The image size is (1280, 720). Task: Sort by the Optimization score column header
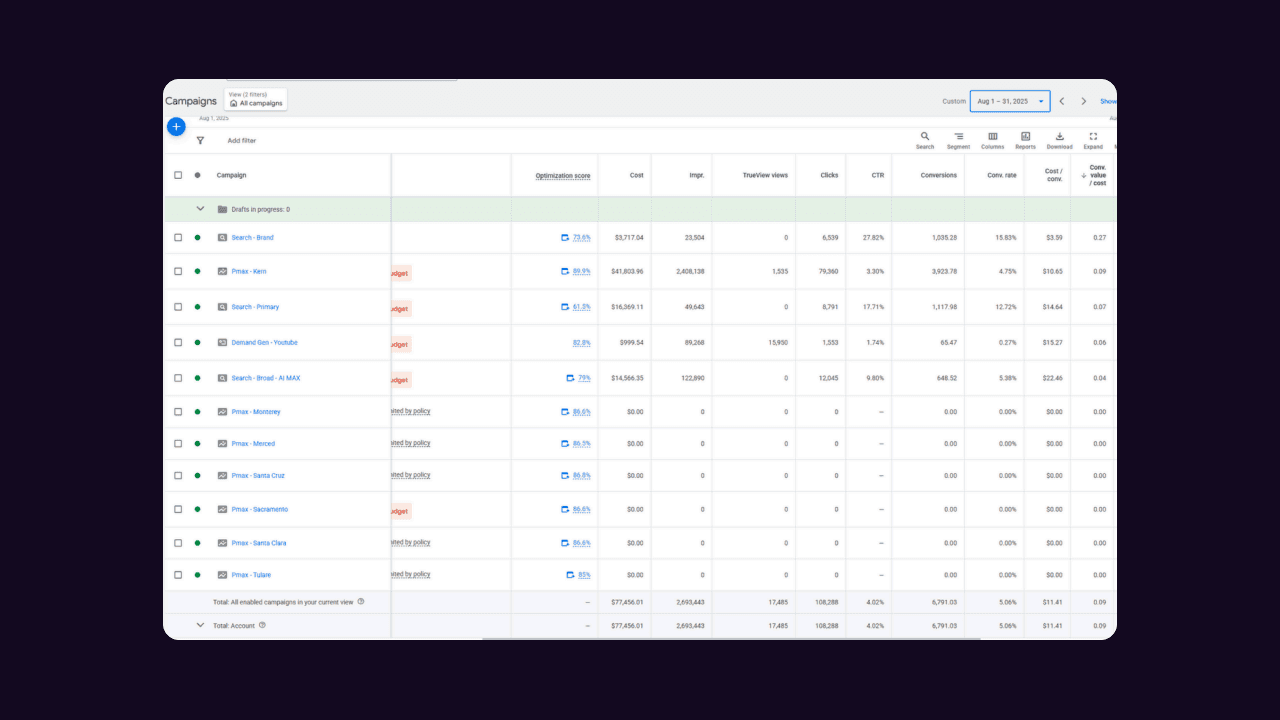(563, 176)
